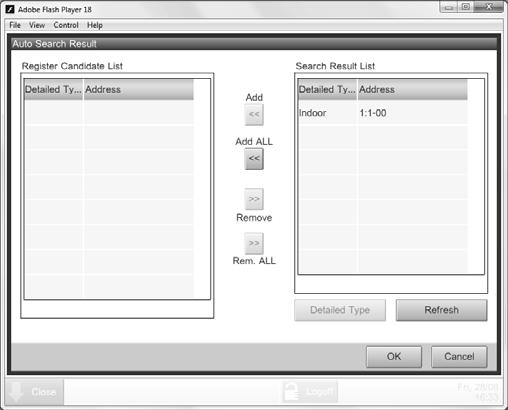Click the Add button with left arrows

pos(254,115)
